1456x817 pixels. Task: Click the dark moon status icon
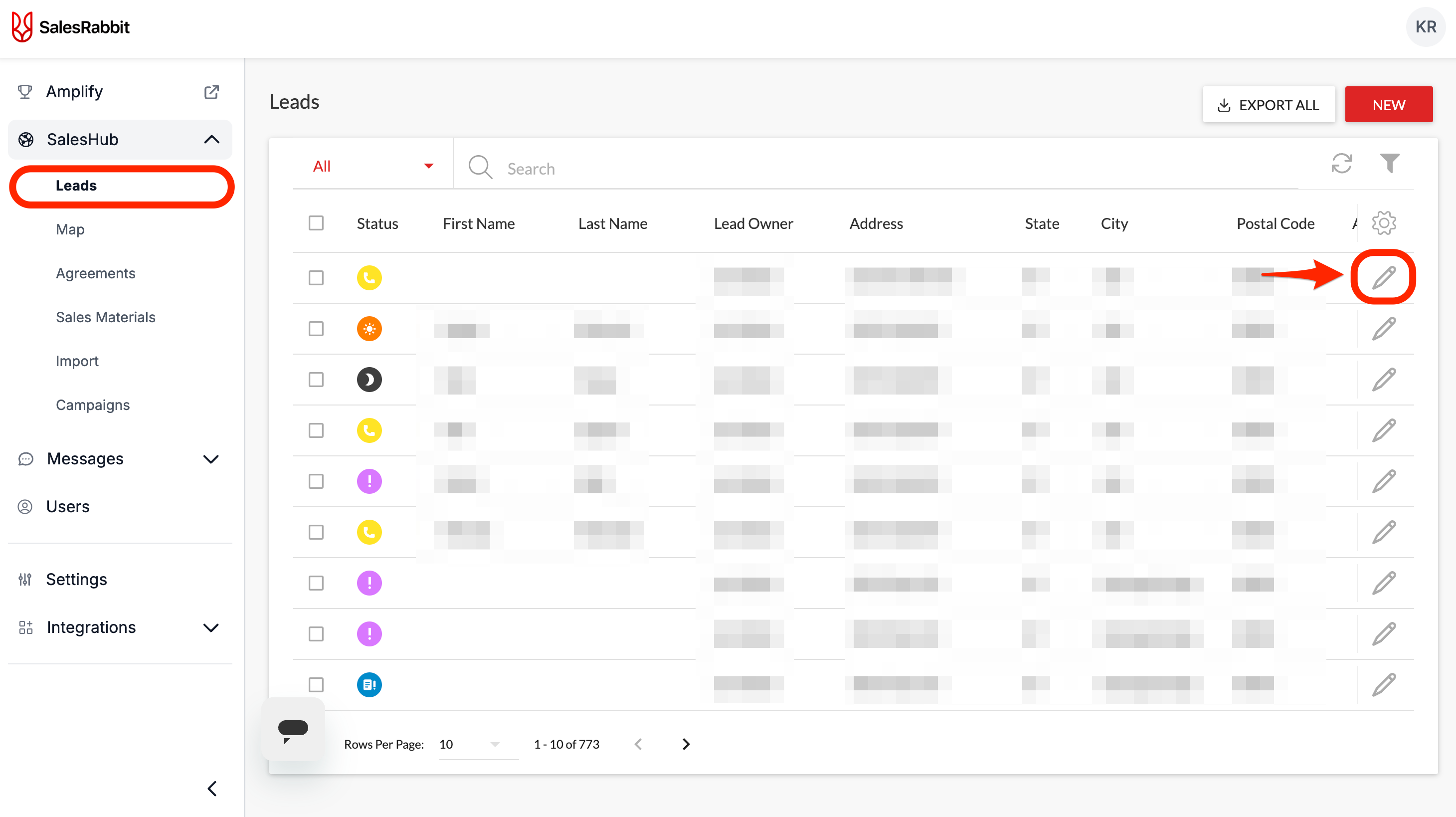coord(369,380)
